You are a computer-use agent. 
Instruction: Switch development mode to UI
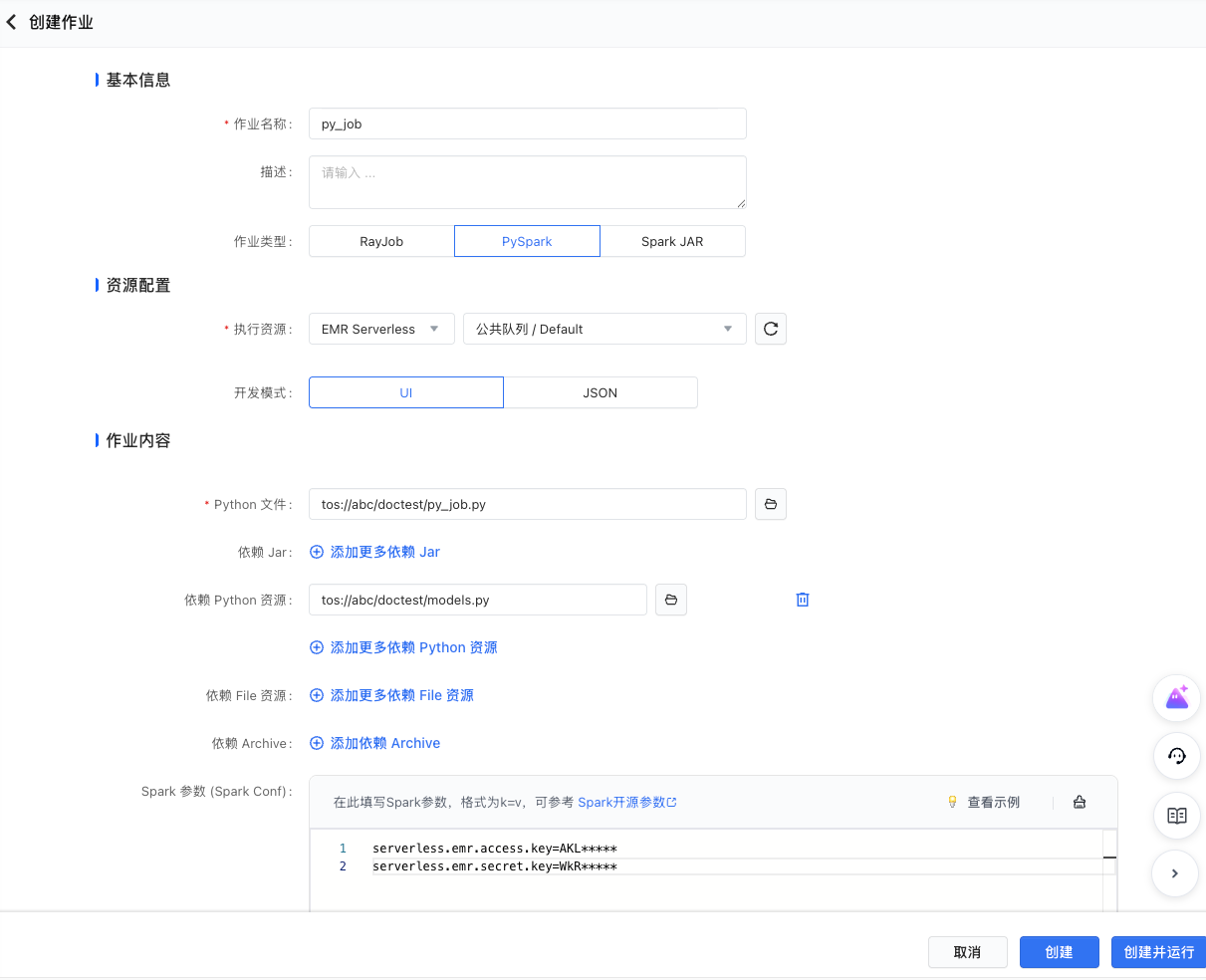[x=406, y=392]
